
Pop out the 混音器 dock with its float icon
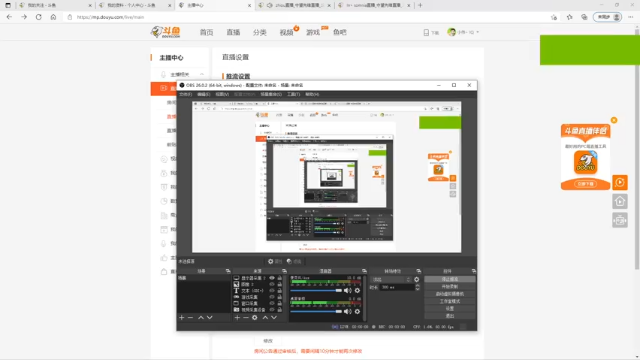tap(364, 271)
